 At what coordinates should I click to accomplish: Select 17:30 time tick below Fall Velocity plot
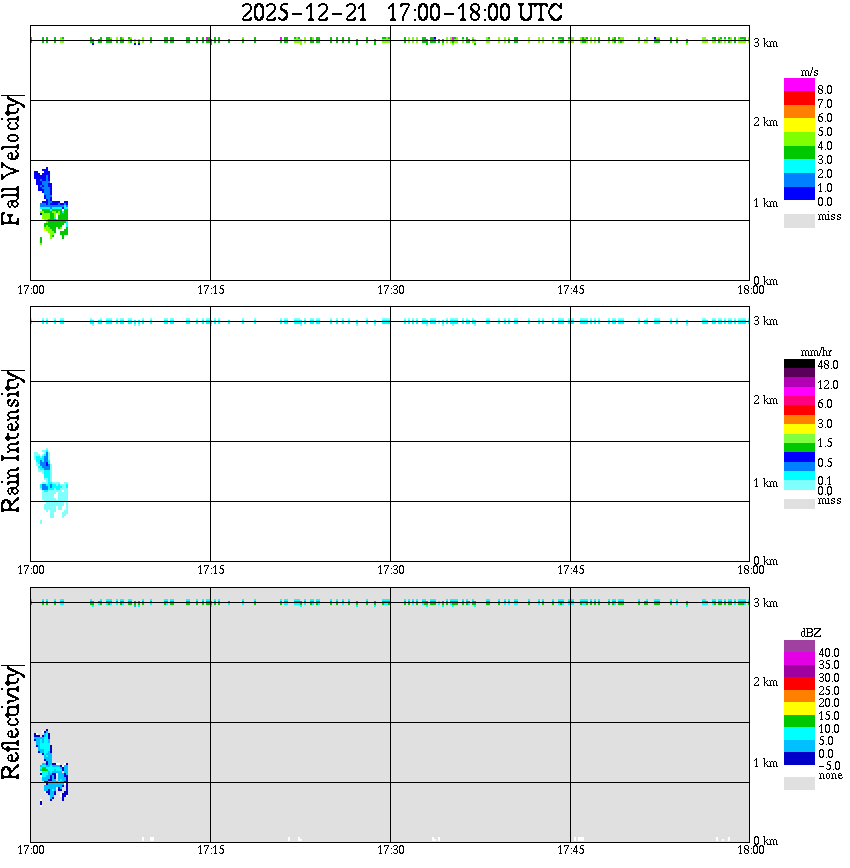390,290
